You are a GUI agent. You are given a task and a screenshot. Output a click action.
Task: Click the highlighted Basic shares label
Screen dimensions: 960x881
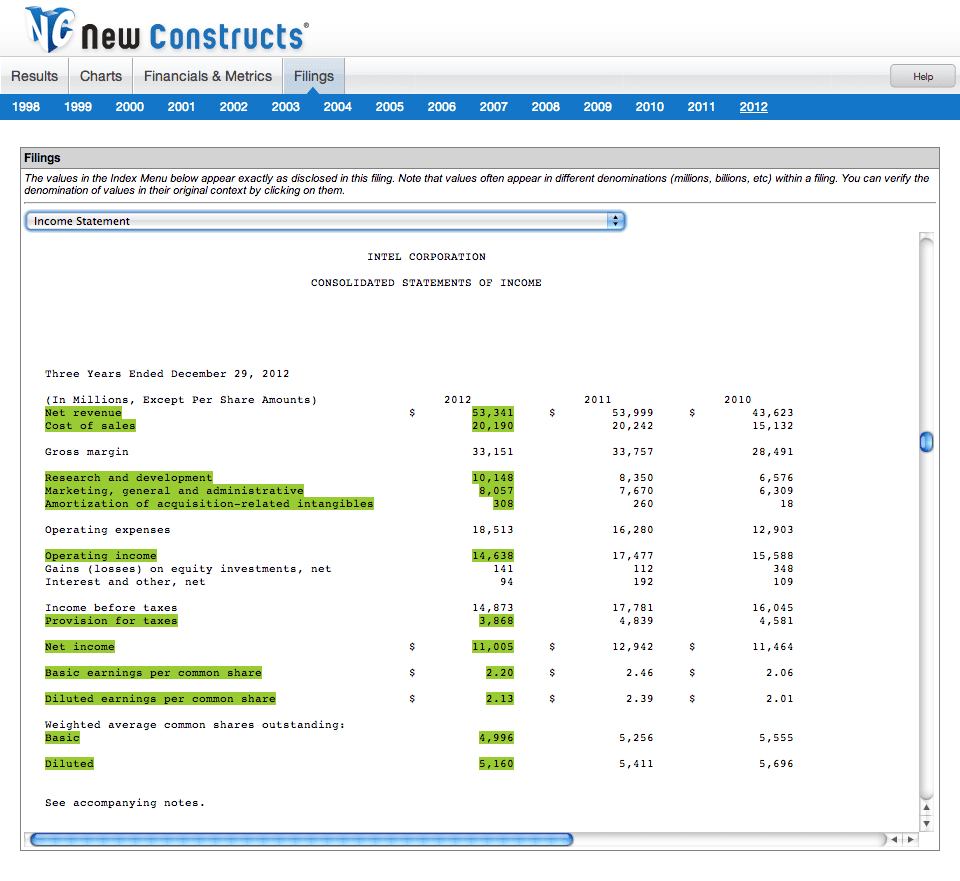coord(62,737)
